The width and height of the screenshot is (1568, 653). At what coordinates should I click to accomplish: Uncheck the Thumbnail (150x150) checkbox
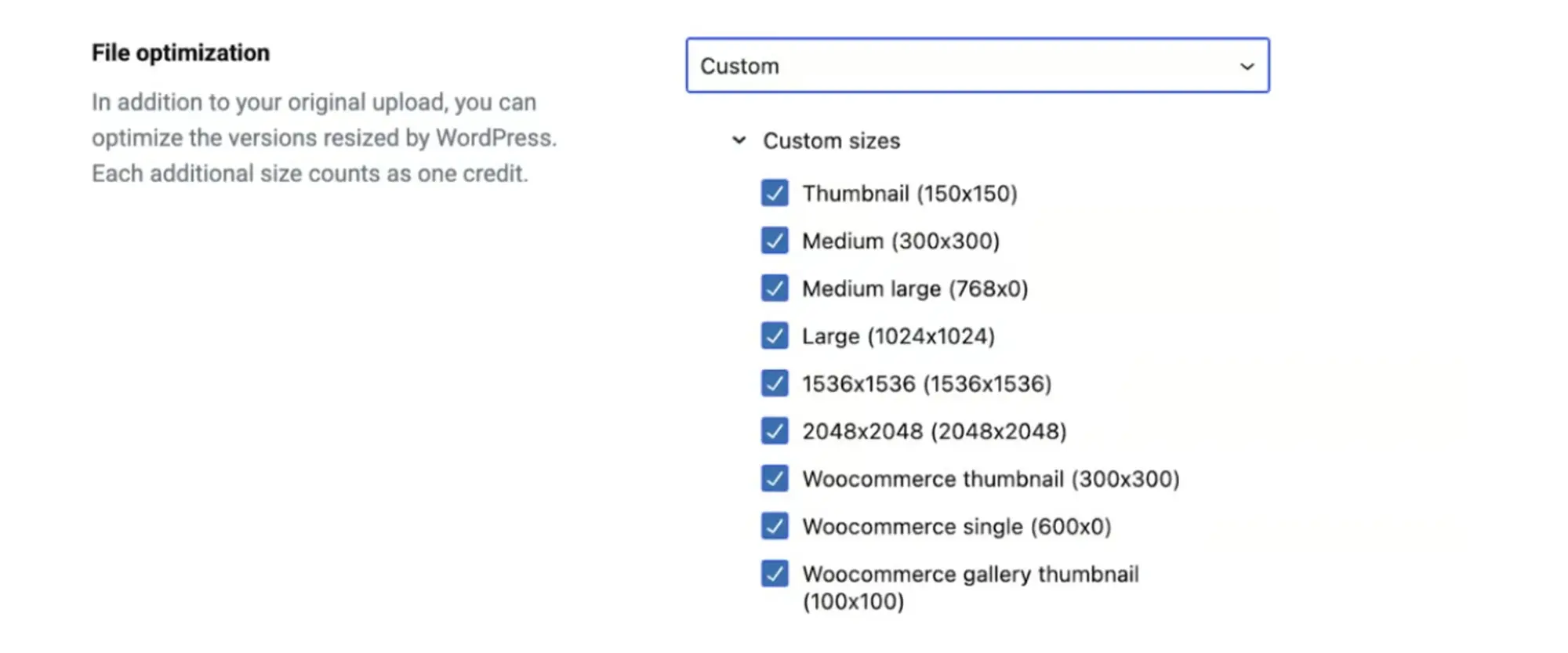774,193
